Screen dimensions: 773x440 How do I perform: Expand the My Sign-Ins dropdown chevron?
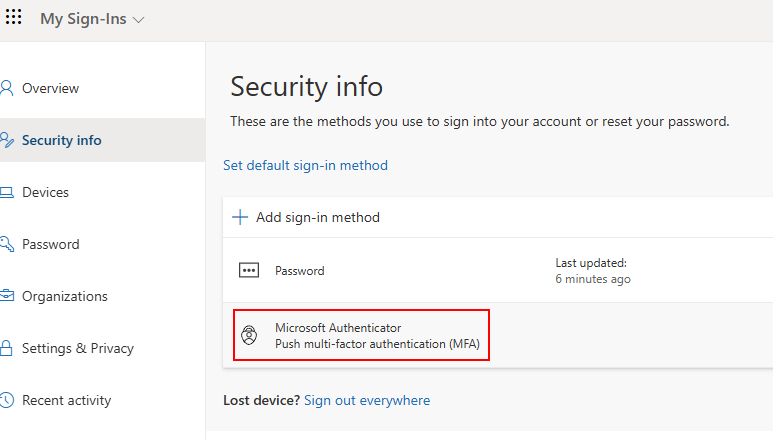click(139, 20)
